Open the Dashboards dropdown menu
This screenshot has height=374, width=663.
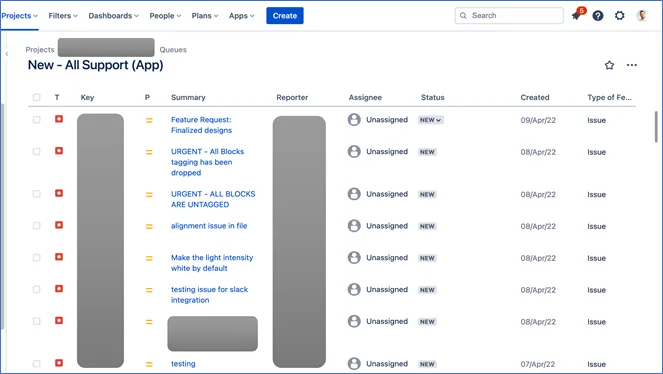coord(113,16)
